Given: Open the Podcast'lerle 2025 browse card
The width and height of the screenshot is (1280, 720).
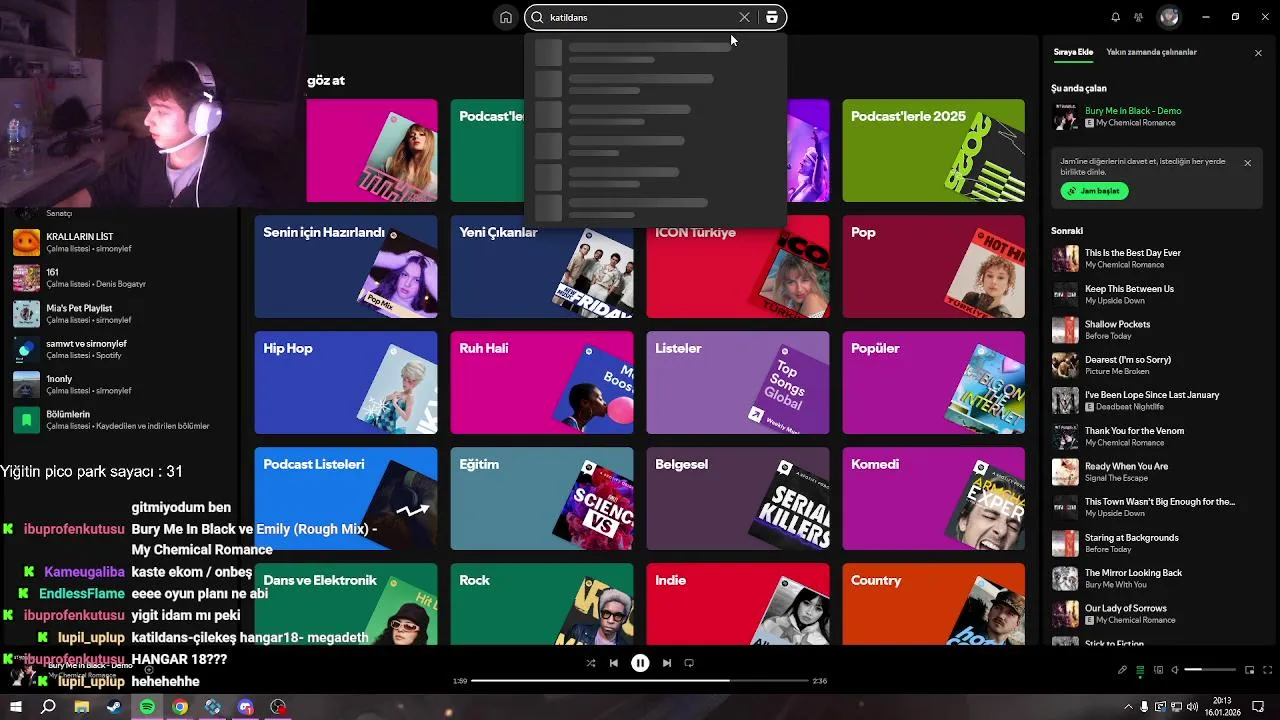Looking at the screenshot, I should pyautogui.click(x=933, y=150).
